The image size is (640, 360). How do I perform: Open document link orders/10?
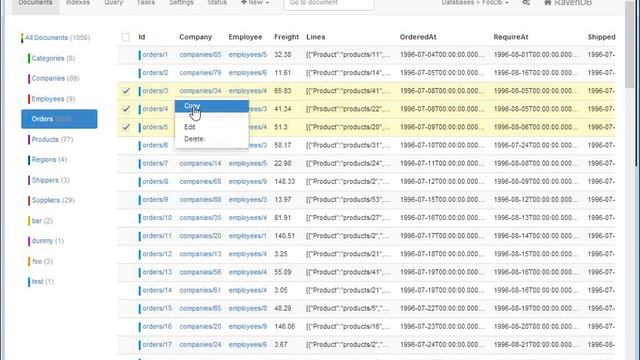pyautogui.click(x=157, y=218)
